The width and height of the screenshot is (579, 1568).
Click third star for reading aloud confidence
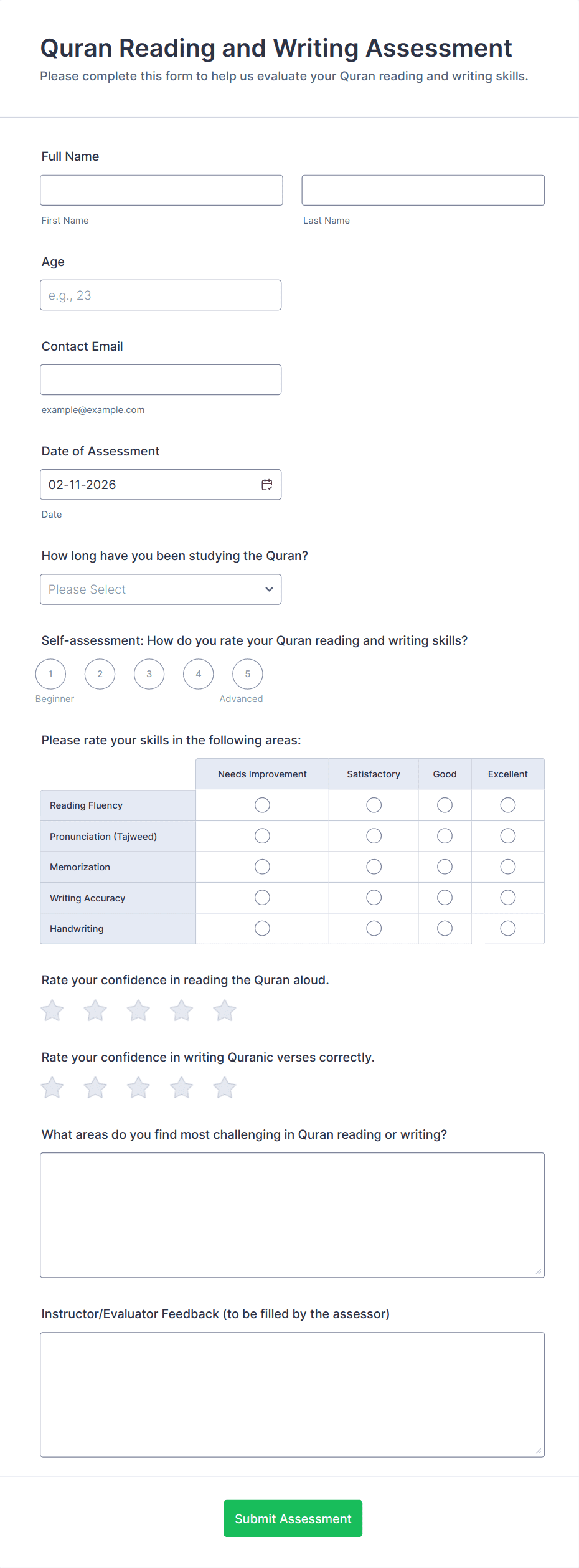(138, 1010)
